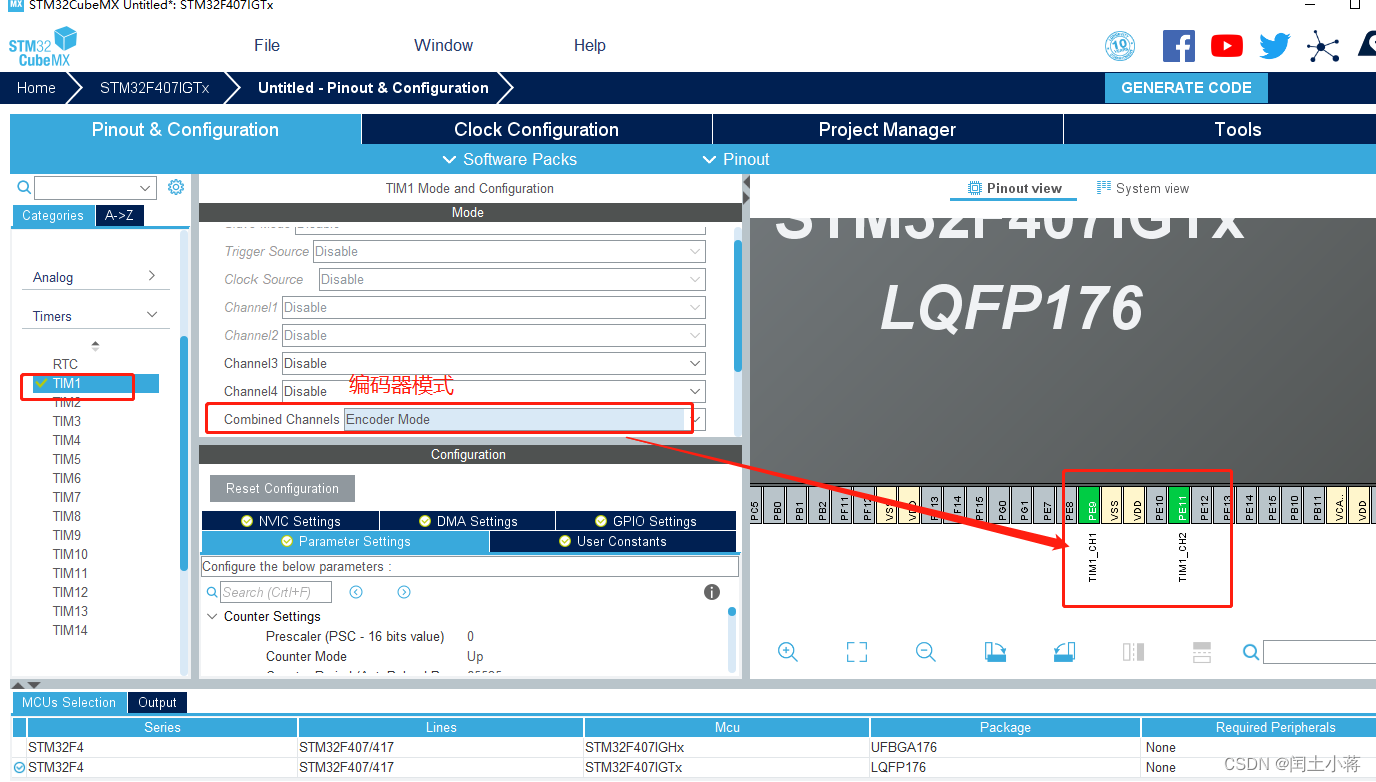
Task: Click GENERATE CODE button
Action: tap(1186, 88)
